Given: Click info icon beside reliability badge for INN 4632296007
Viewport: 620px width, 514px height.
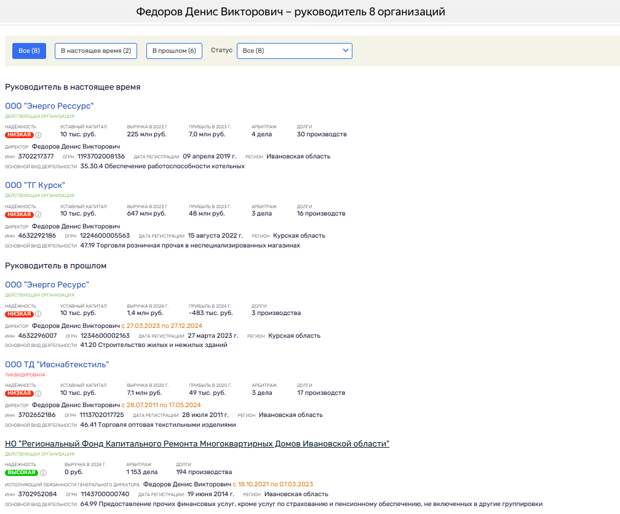Looking at the screenshot, I should [x=38, y=314].
